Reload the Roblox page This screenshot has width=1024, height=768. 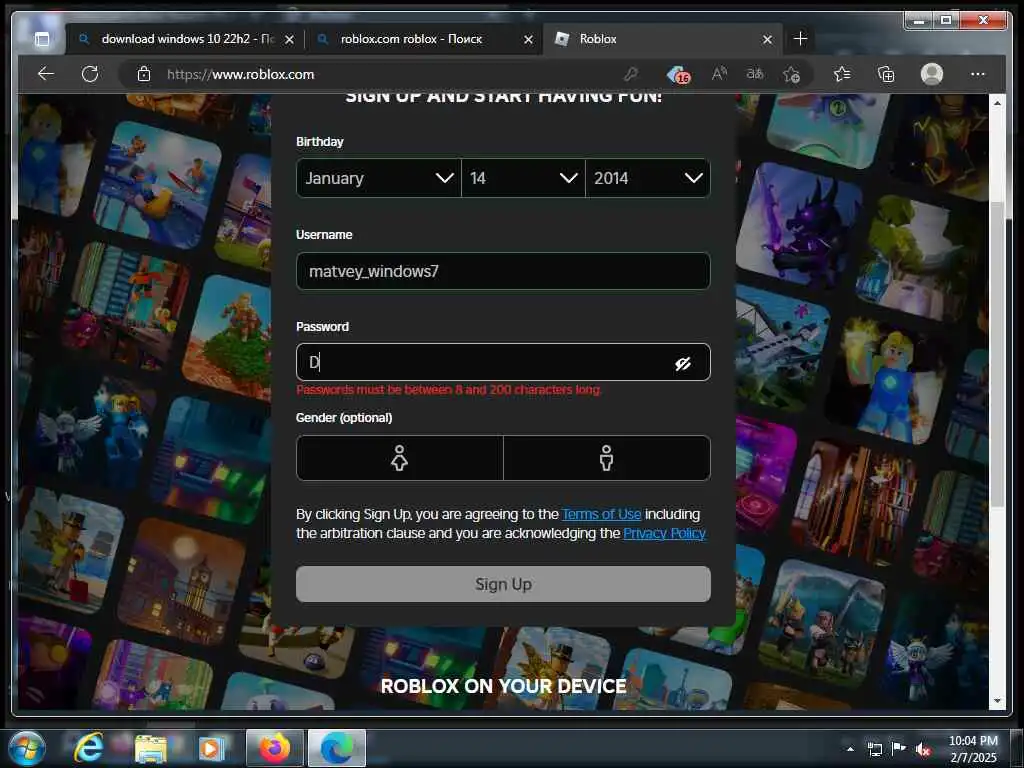point(90,74)
